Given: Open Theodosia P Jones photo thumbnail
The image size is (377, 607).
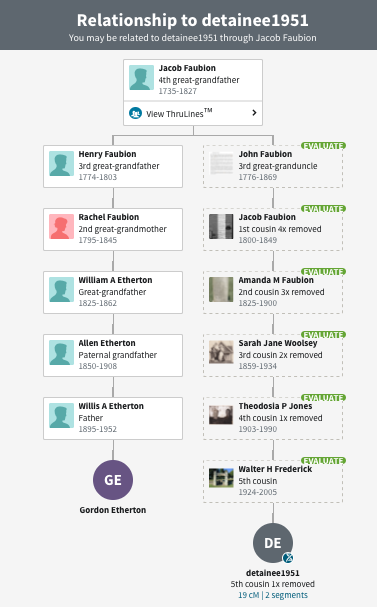Looking at the screenshot, I should click(221, 415).
